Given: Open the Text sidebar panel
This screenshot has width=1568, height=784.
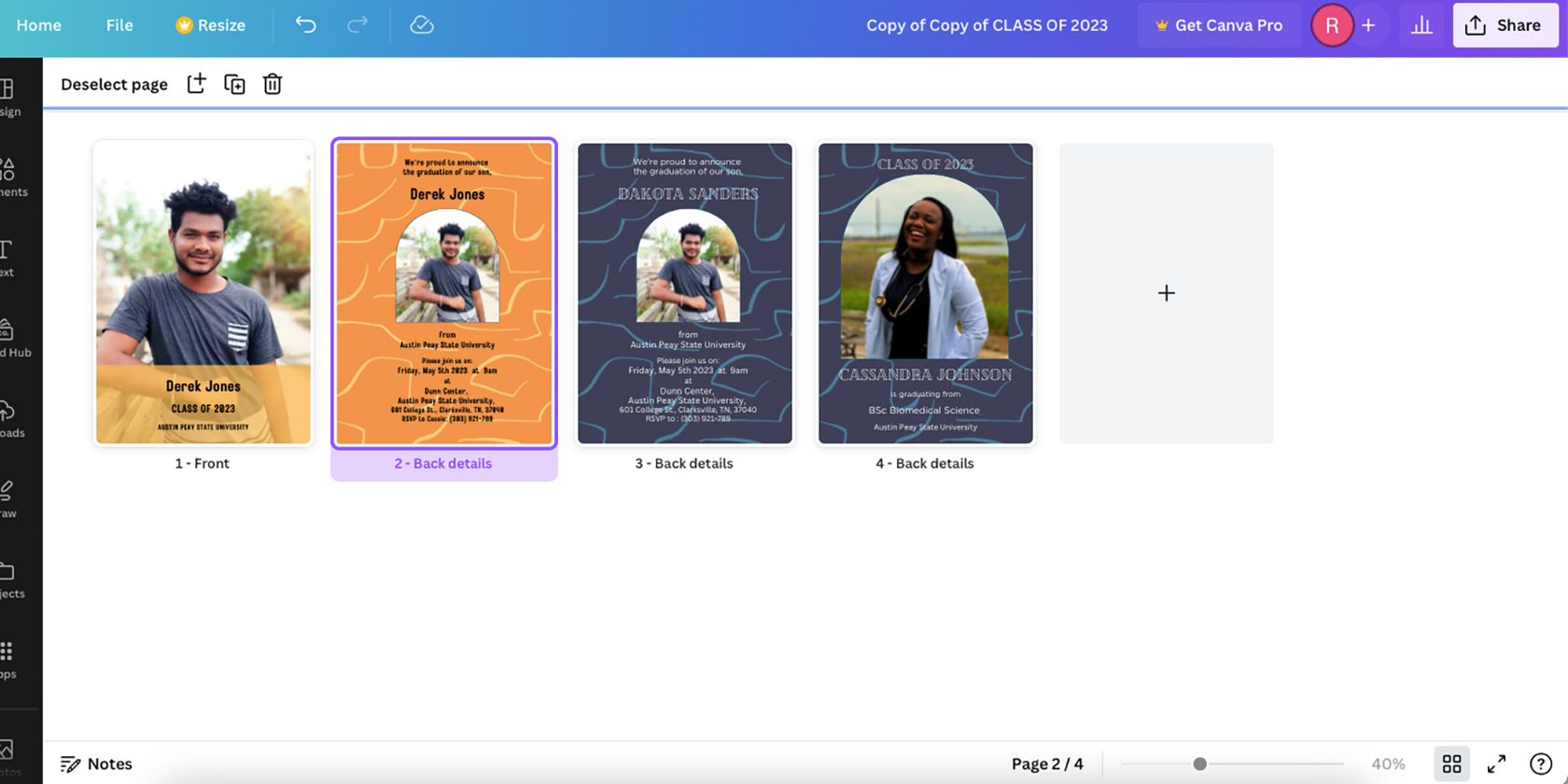Looking at the screenshot, I should tap(7, 259).
